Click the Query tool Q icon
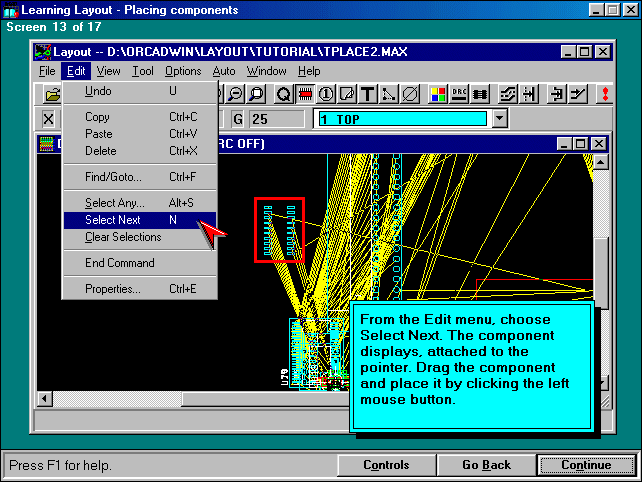This screenshot has width=642, height=482. coord(283,94)
